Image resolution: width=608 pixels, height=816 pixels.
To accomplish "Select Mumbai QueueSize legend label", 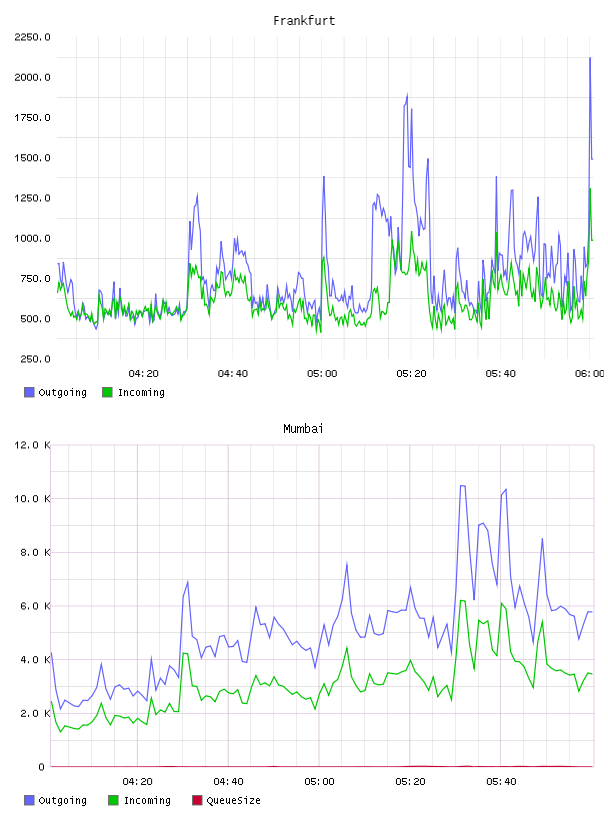I will pos(233,800).
